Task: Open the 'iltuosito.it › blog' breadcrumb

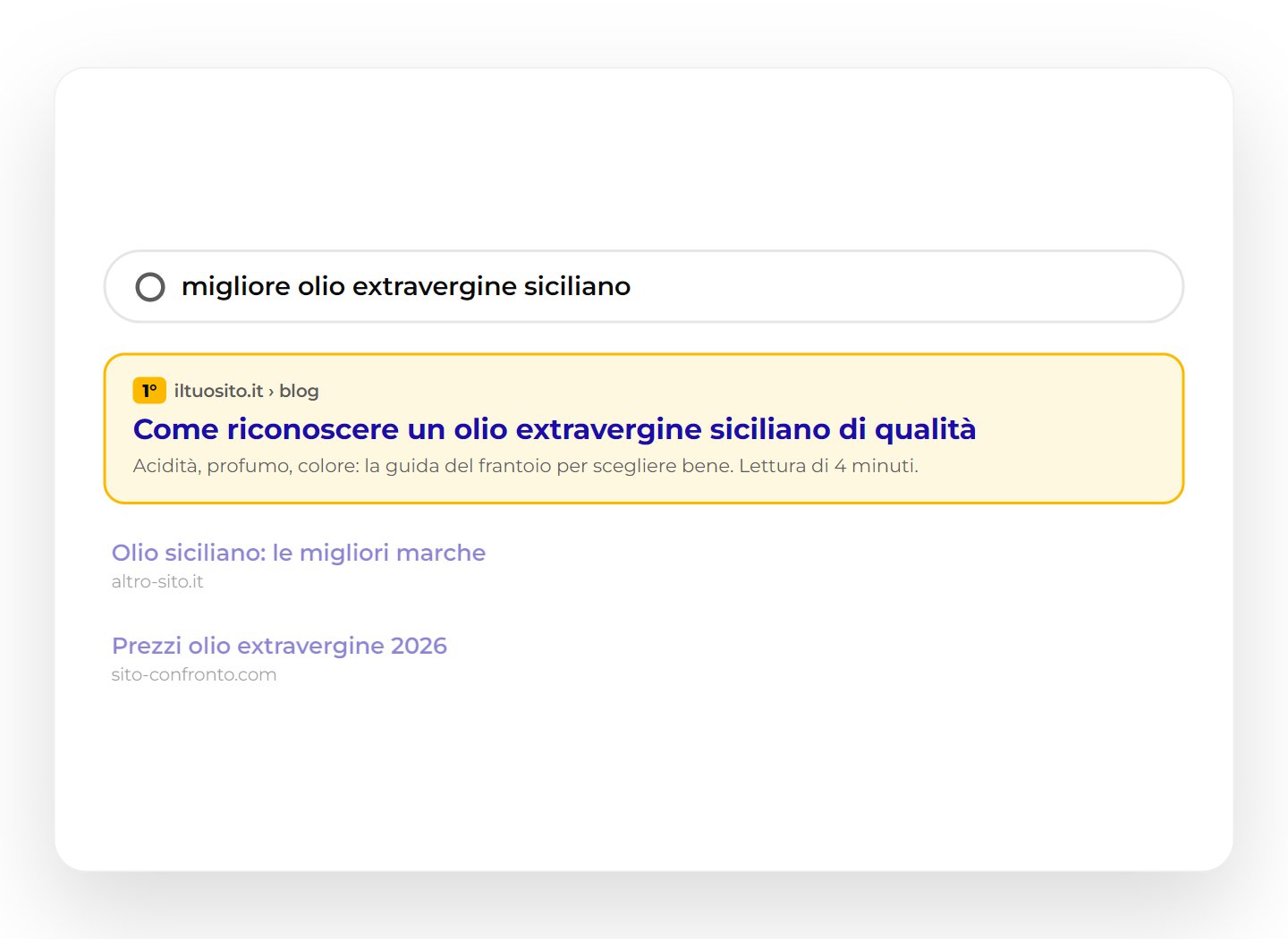Action: click(x=247, y=391)
